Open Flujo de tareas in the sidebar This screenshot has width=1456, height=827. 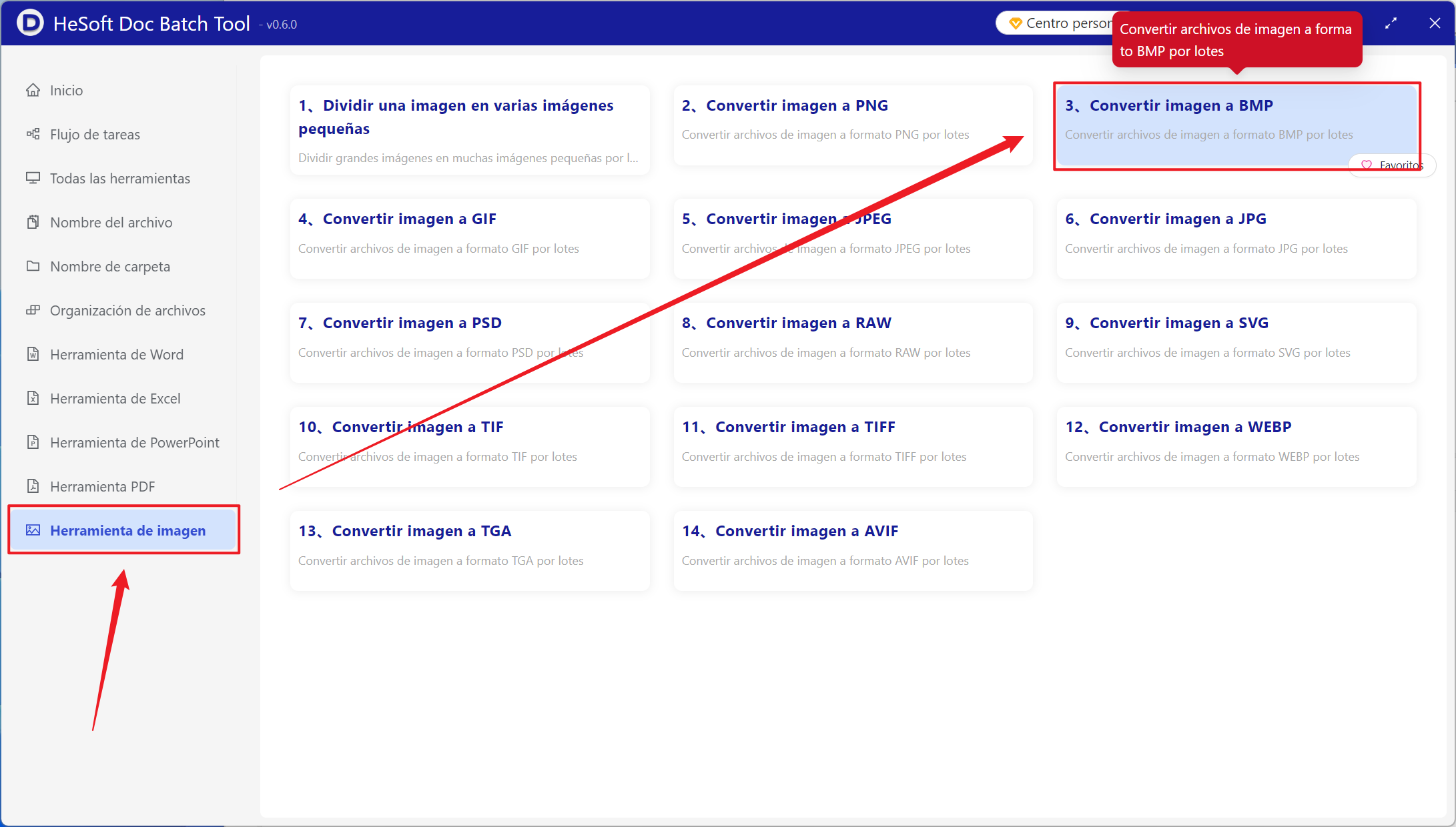pyautogui.click(x=123, y=134)
